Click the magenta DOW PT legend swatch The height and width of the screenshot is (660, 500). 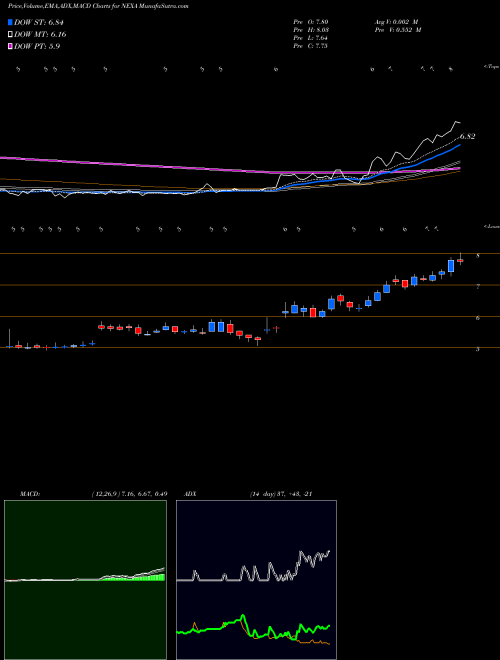(10, 46)
